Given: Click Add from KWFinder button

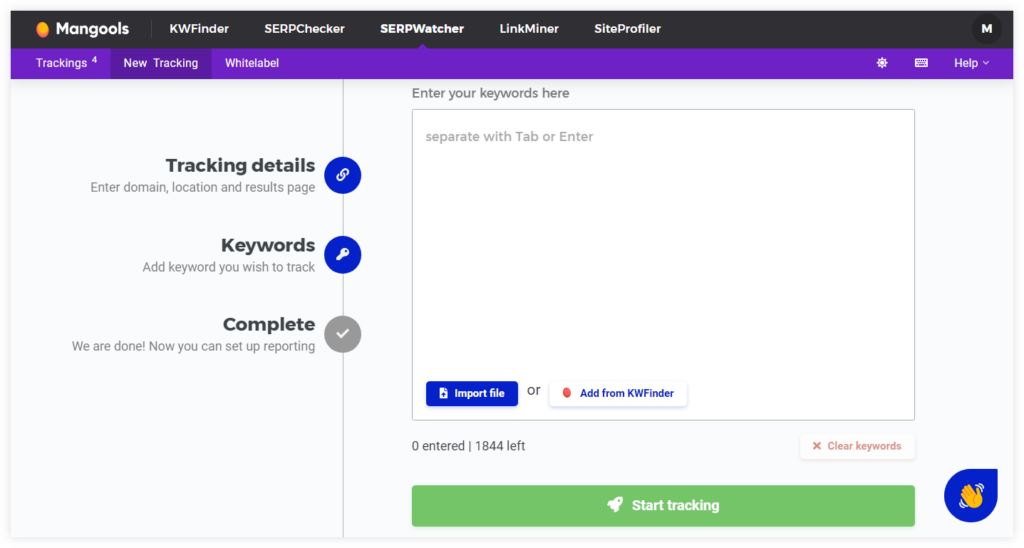Looking at the screenshot, I should 618,393.
